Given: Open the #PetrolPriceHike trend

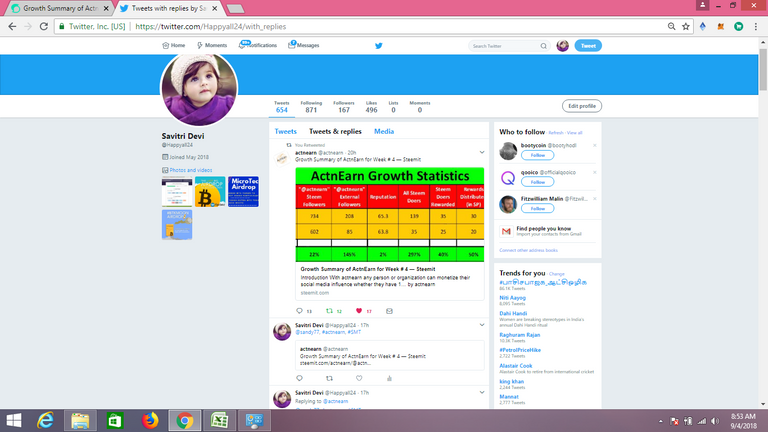Looking at the screenshot, I should click(520, 350).
